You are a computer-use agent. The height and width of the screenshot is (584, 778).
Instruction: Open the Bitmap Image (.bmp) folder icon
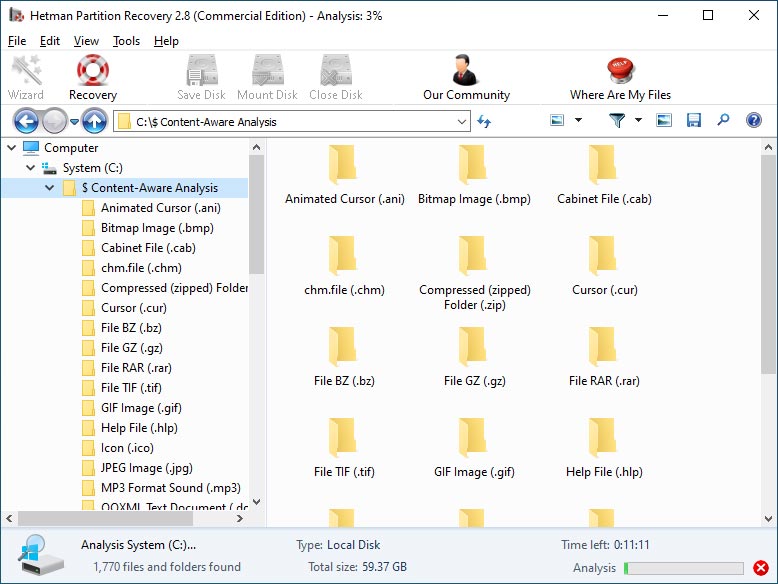click(x=473, y=165)
